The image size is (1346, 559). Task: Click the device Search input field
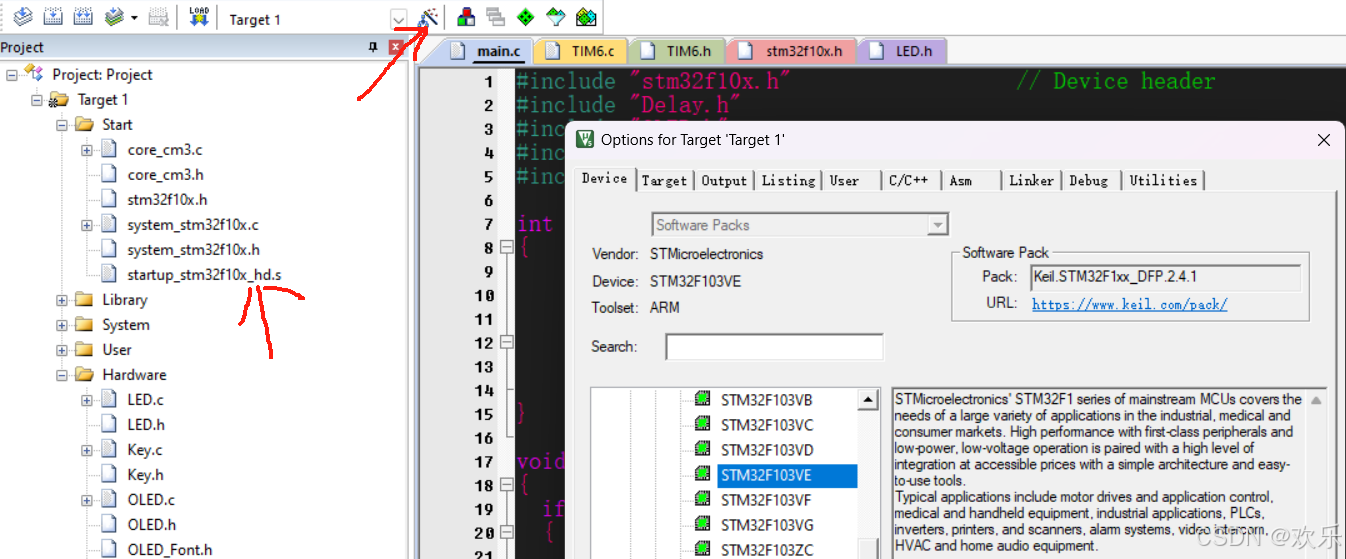(x=774, y=347)
